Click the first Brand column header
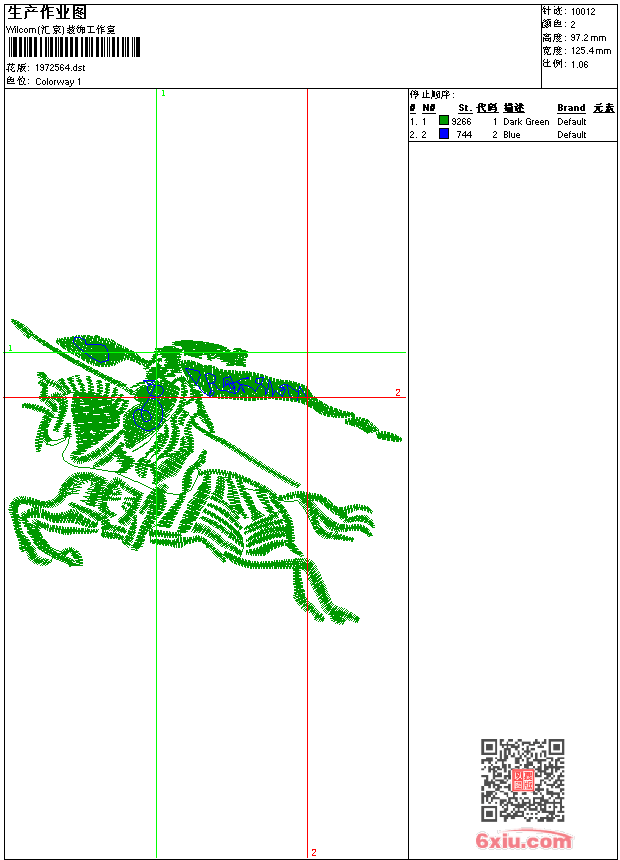 coord(571,108)
